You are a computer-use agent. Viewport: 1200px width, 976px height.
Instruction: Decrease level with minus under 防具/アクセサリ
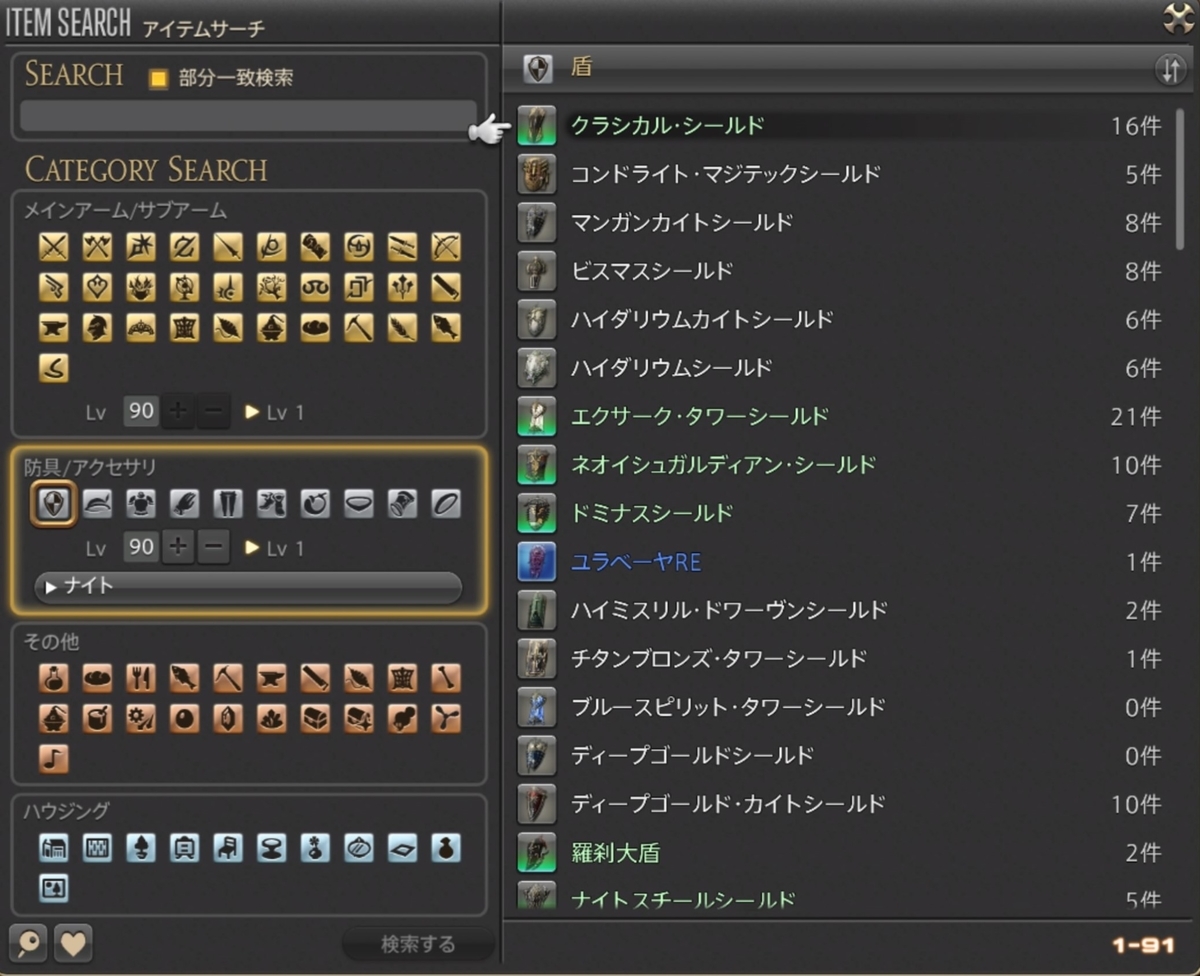[x=213, y=547]
